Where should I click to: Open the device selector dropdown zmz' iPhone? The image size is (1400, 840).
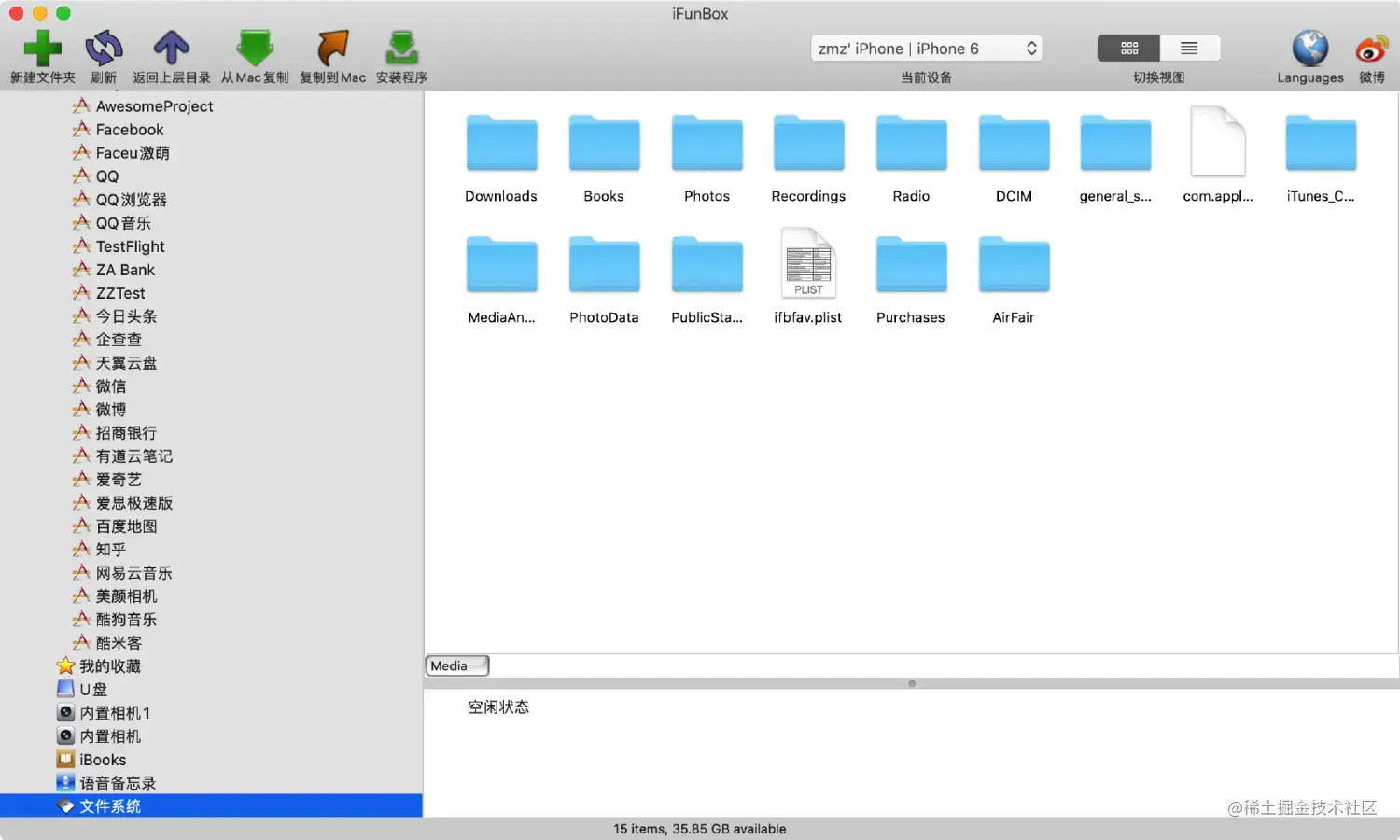[x=927, y=49]
